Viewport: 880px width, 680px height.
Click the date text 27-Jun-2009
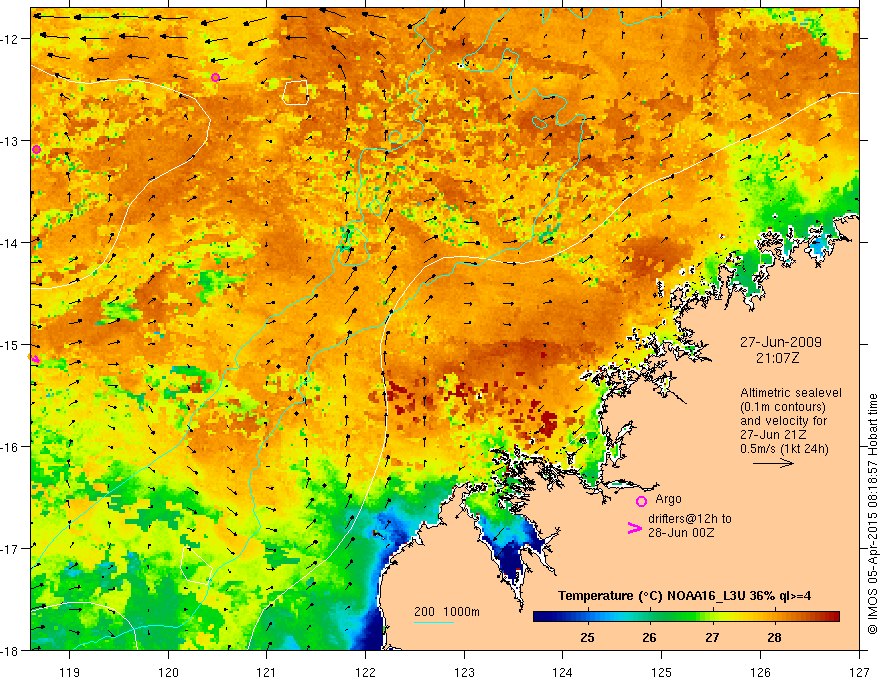[x=781, y=342]
